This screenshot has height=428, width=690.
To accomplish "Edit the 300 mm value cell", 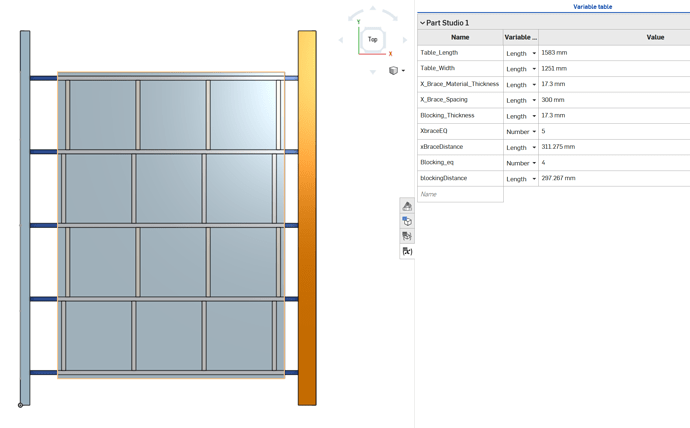I will pos(614,100).
